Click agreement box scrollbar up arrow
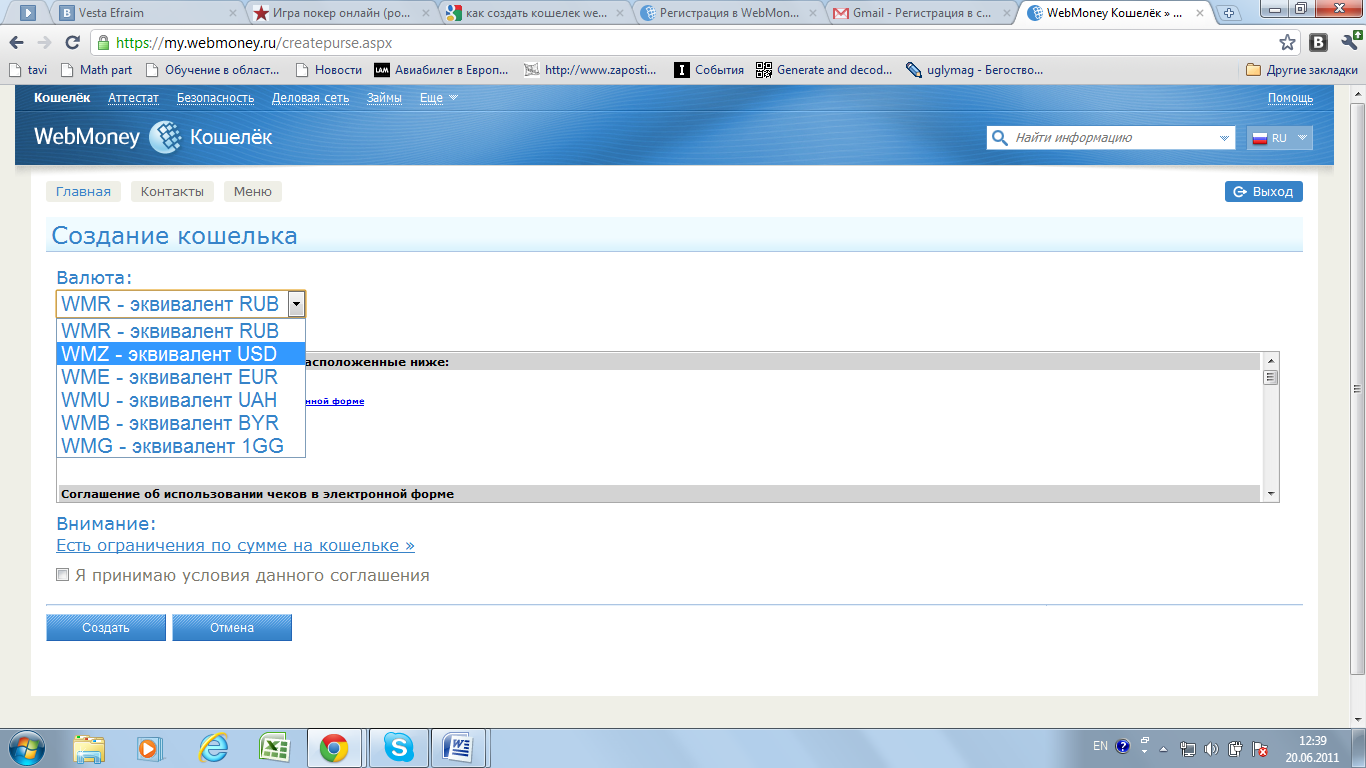Viewport: 1366px width, 768px height. coord(1271,360)
